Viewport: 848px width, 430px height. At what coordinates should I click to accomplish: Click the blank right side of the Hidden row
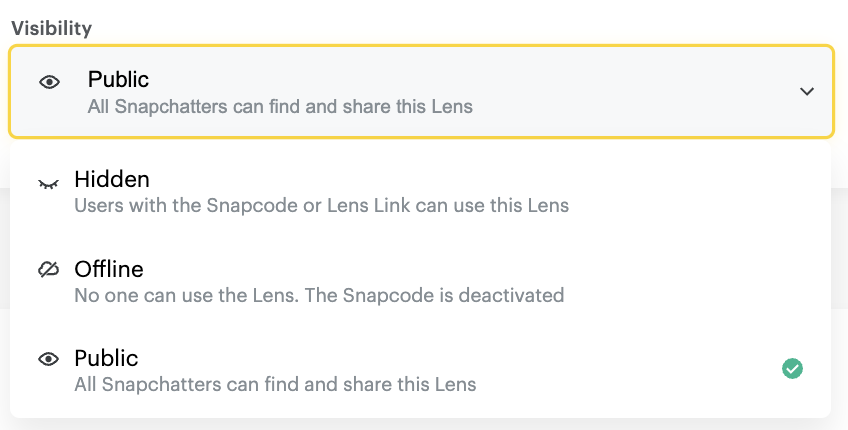[700, 192]
